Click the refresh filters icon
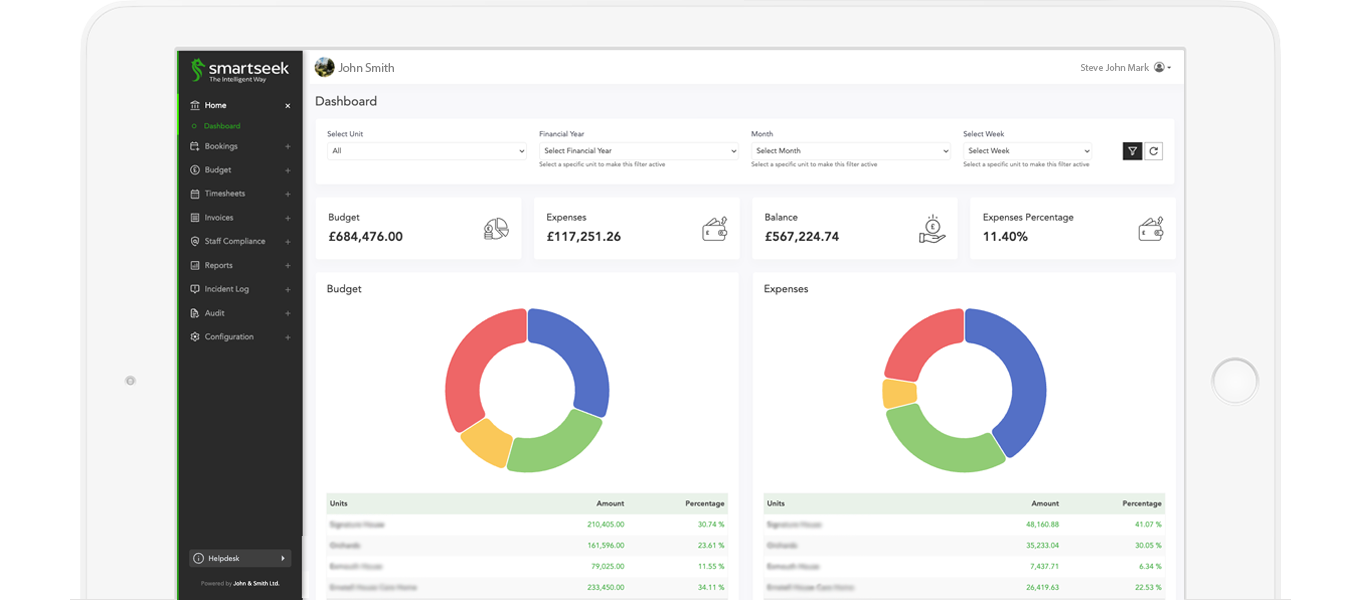 (1153, 151)
